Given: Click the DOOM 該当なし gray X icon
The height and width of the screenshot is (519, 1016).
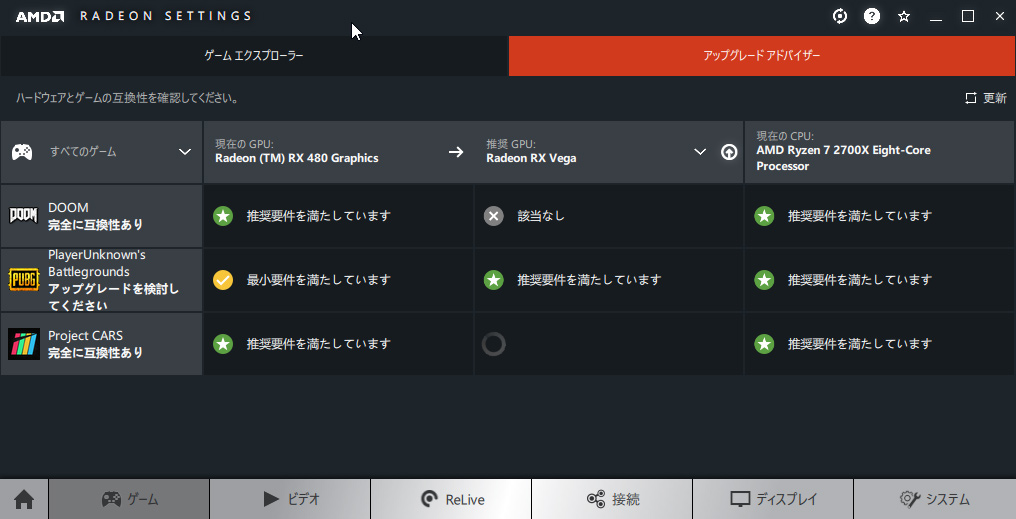Looking at the screenshot, I should [x=494, y=216].
